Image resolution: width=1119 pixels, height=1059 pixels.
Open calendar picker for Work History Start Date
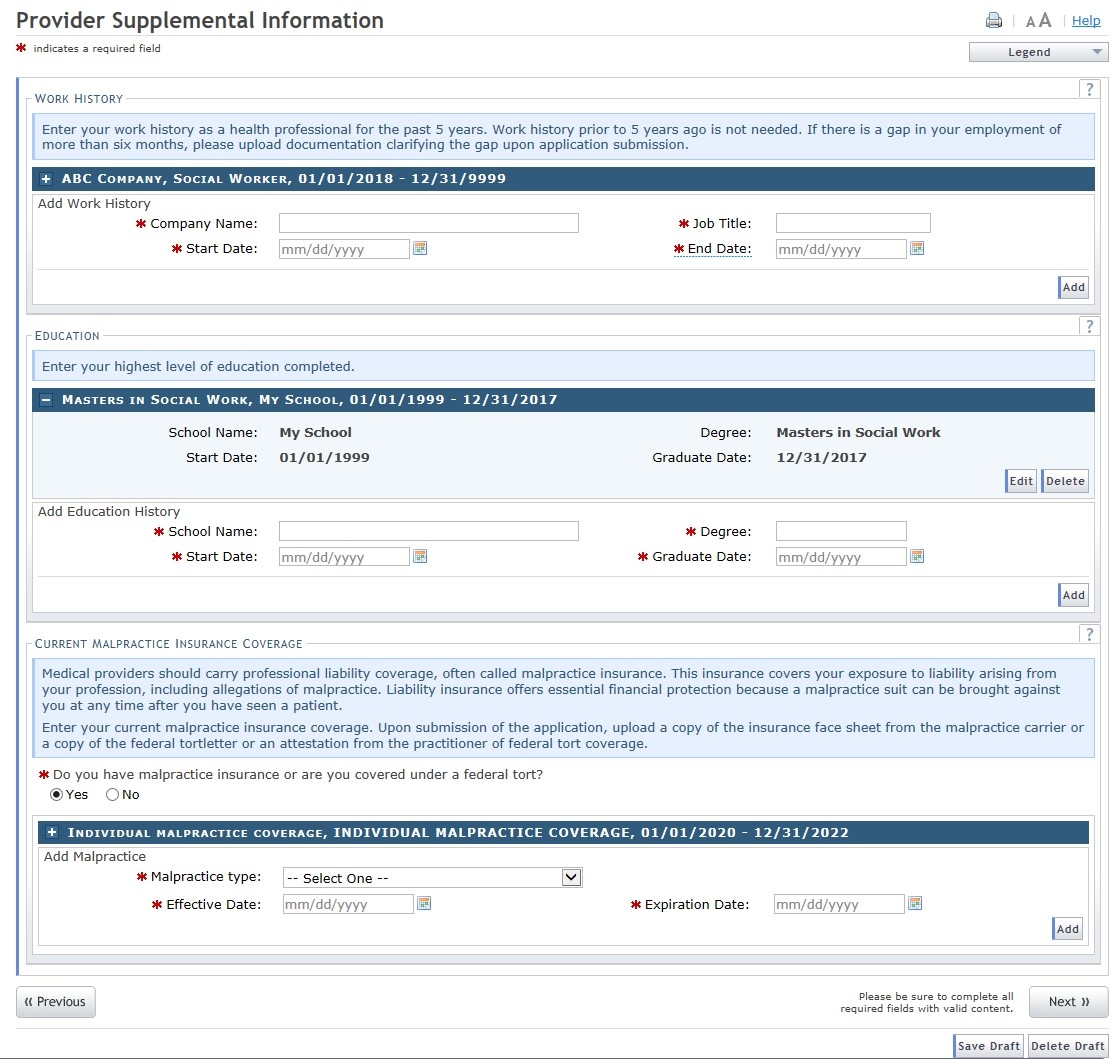(x=420, y=248)
